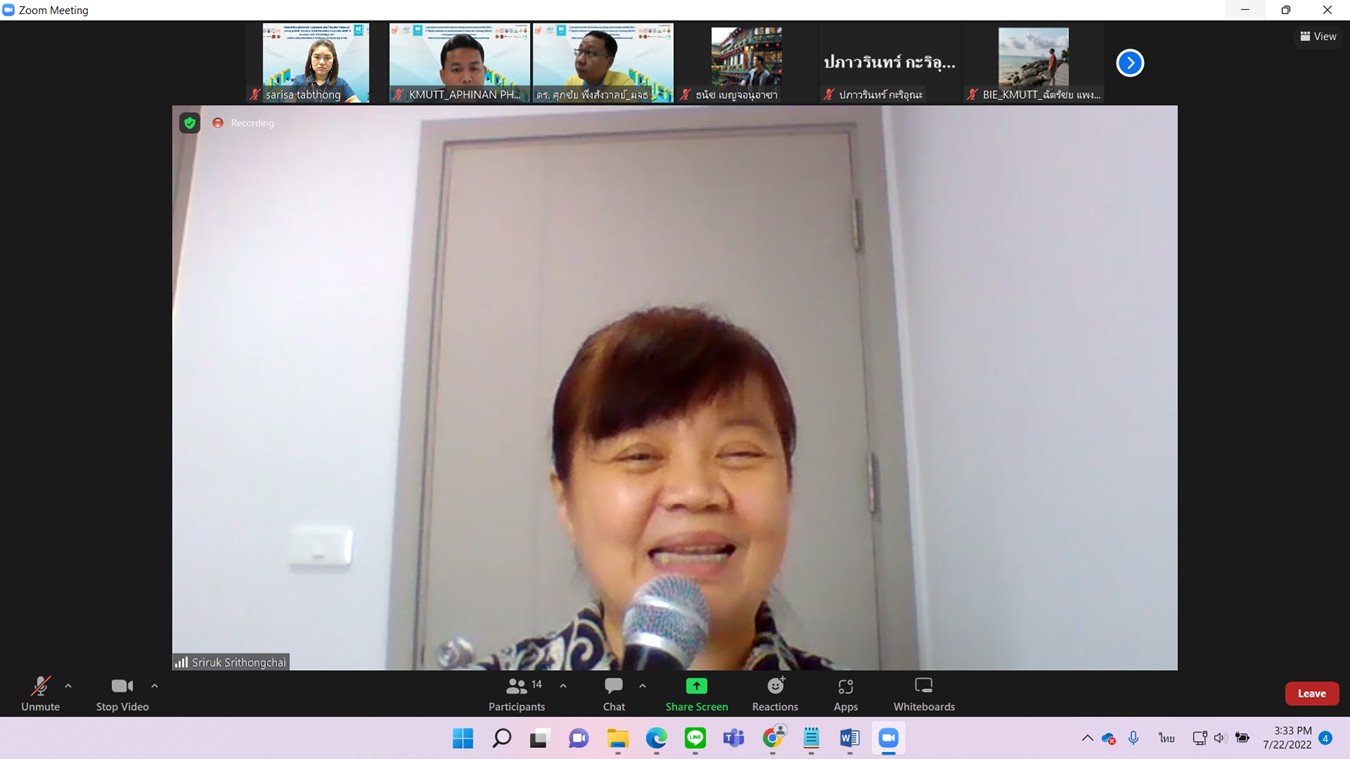Viewport: 1350px width, 759px height.
Task: Expand the Participants options arrow
Action: pyautogui.click(x=563, y=686)
